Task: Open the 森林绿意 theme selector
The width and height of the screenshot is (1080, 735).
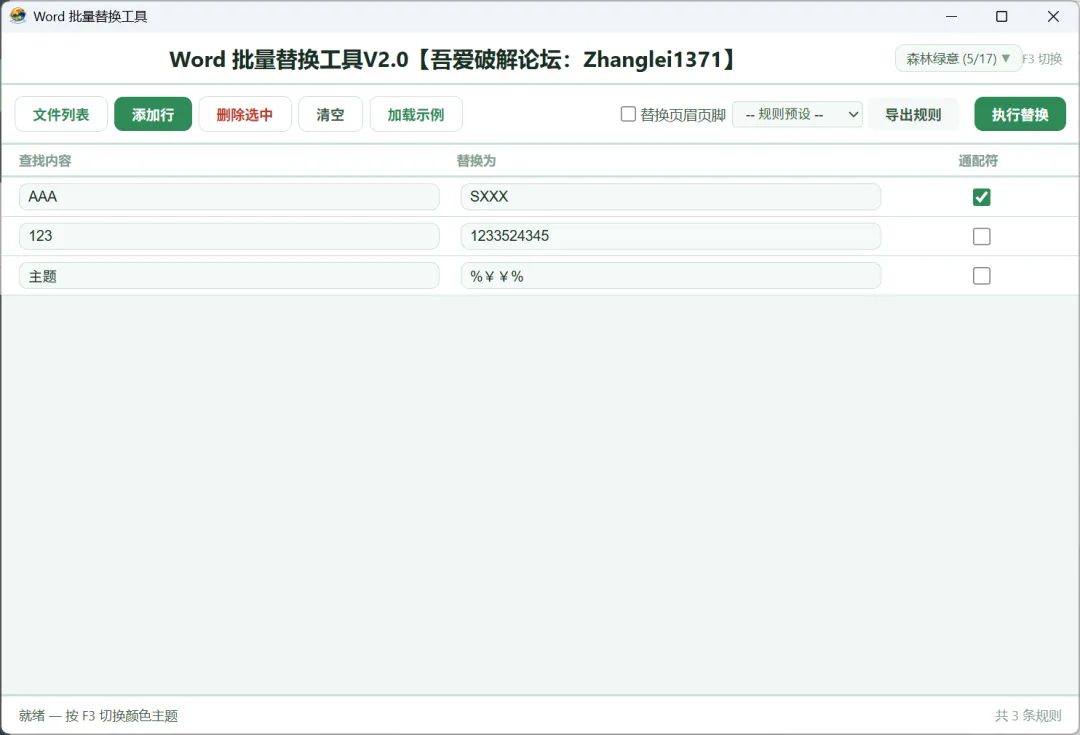Action: [957, 59]
